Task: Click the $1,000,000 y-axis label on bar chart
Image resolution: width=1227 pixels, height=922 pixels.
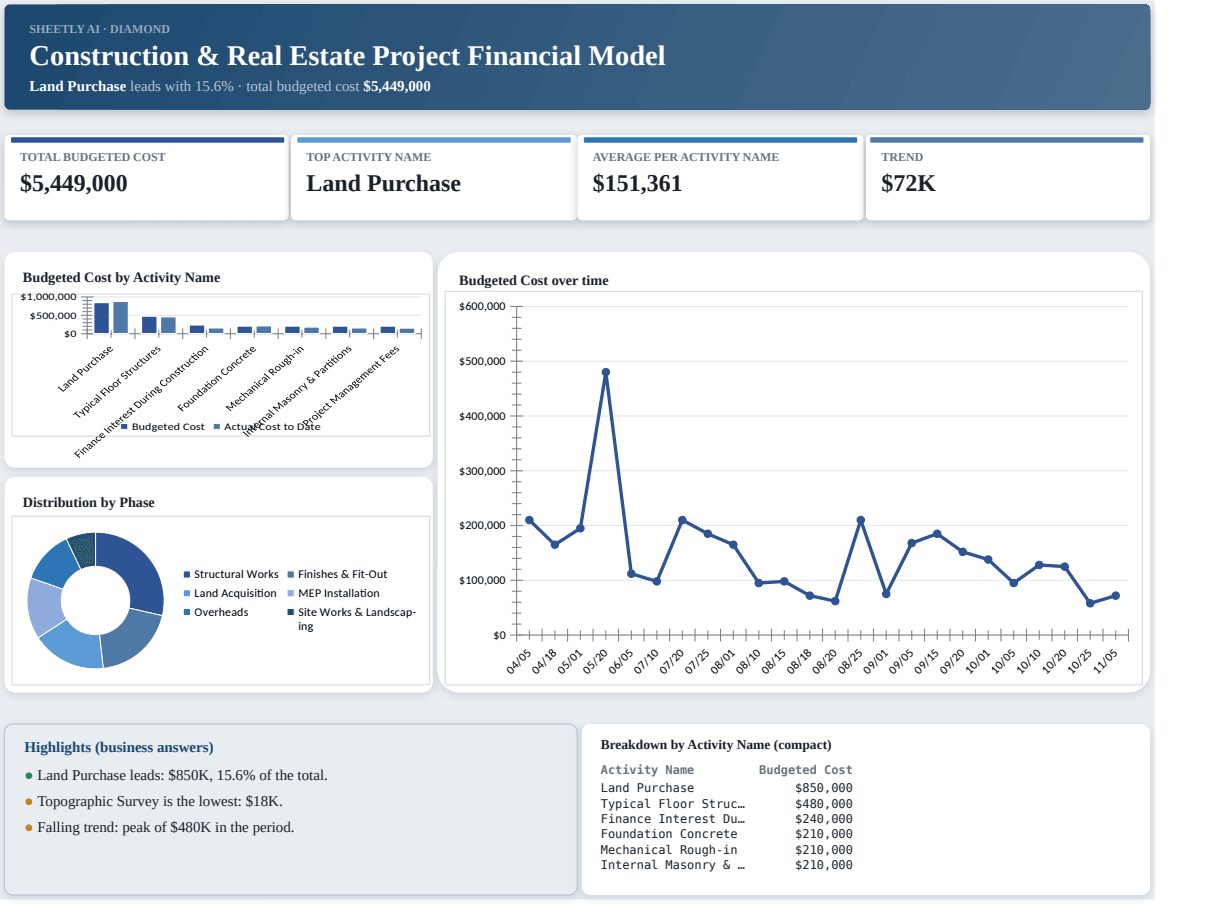Action: click(49, 297)
